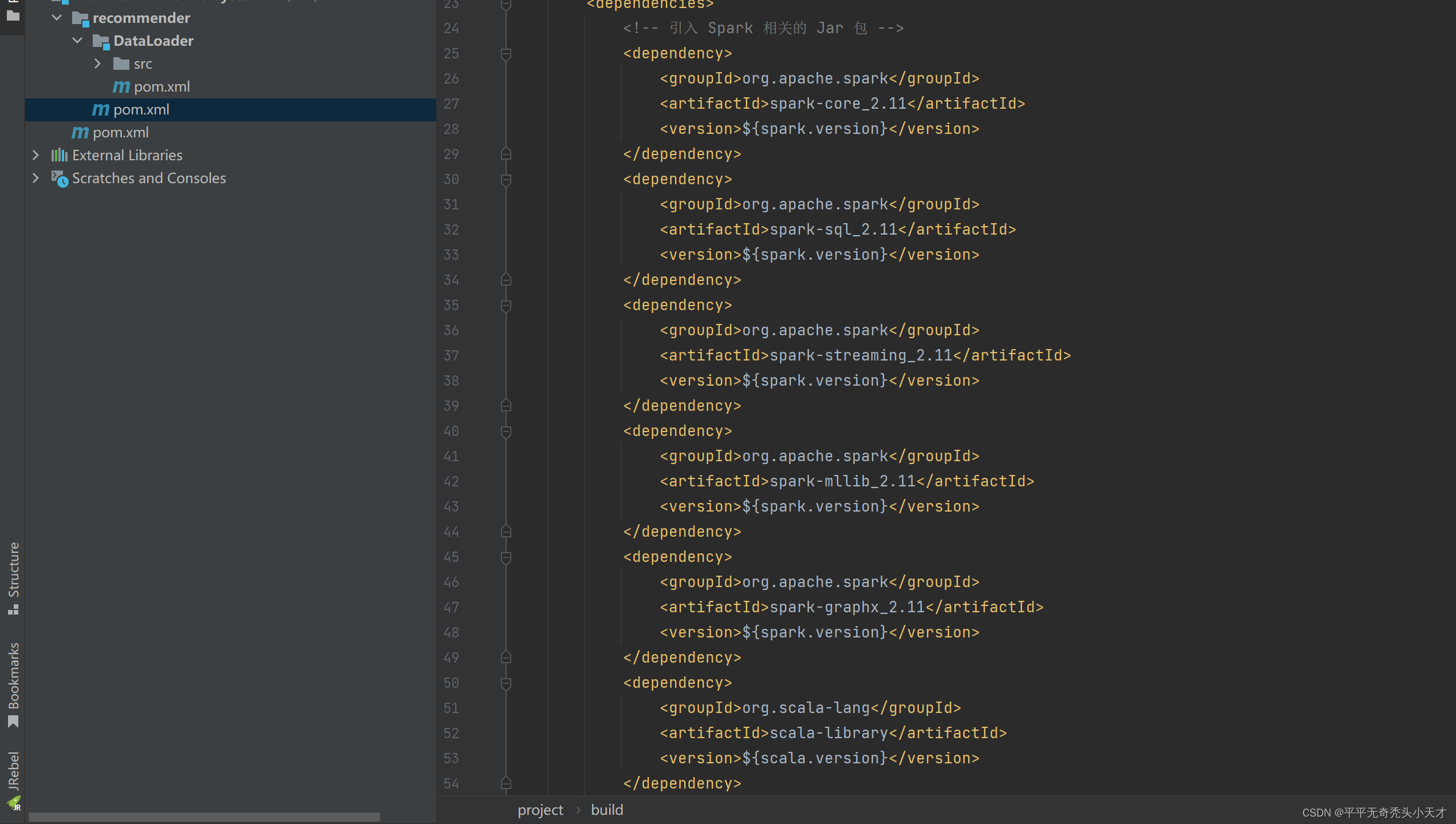Collapse the recommender folder

coord(57,18)
